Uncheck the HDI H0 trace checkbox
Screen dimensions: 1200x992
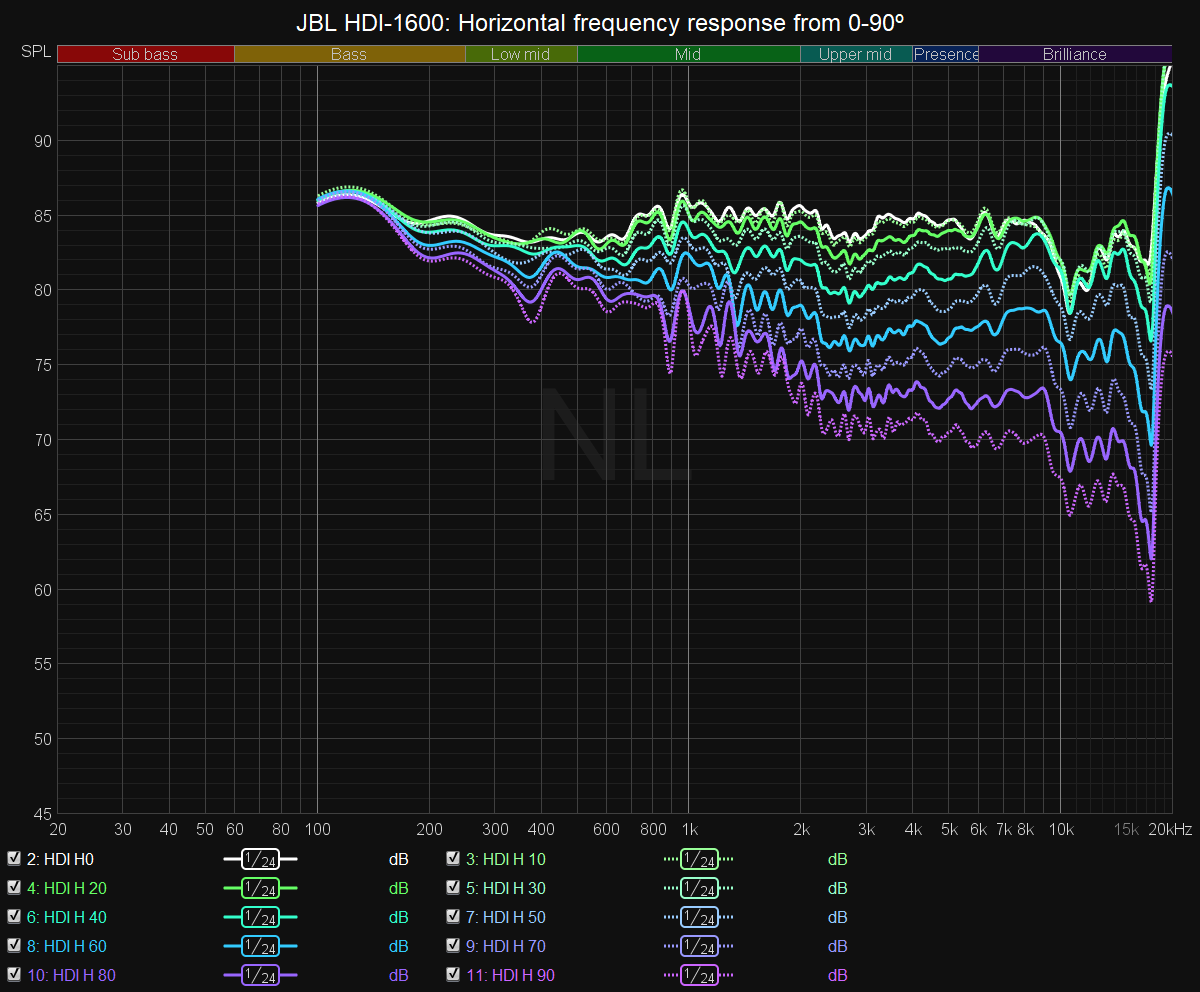14,858
